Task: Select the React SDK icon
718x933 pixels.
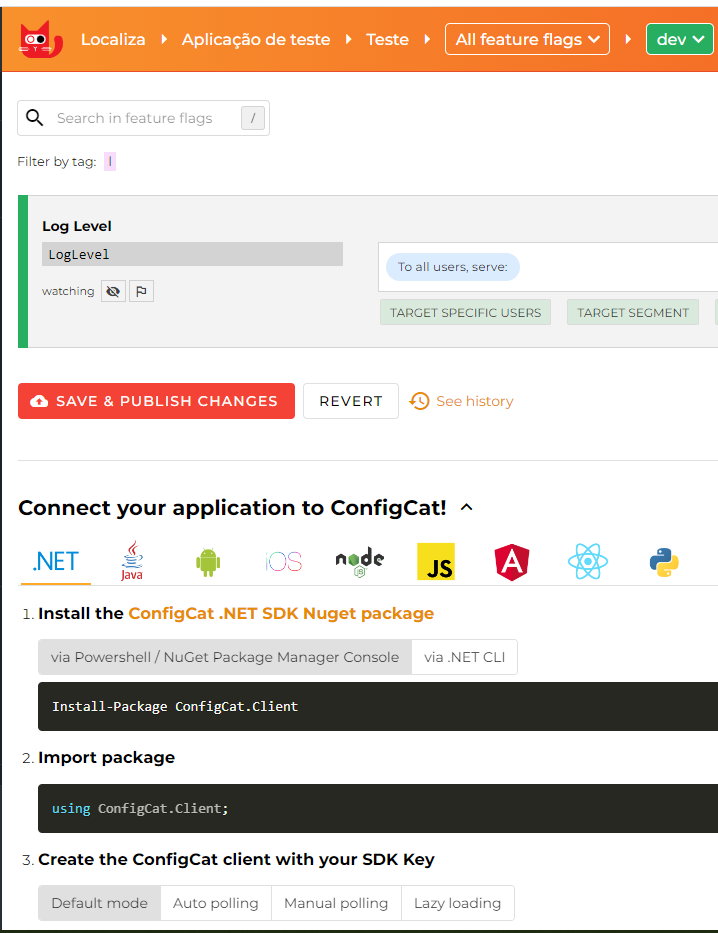Action: click(x=588, y=561)
